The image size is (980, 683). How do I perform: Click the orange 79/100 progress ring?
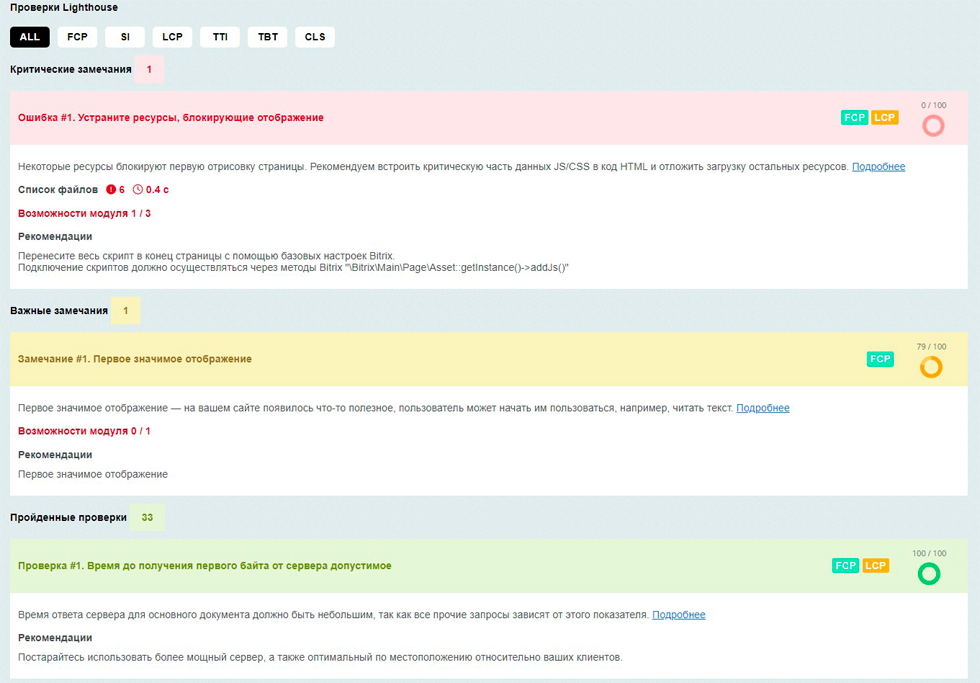[x=931, y=367]
